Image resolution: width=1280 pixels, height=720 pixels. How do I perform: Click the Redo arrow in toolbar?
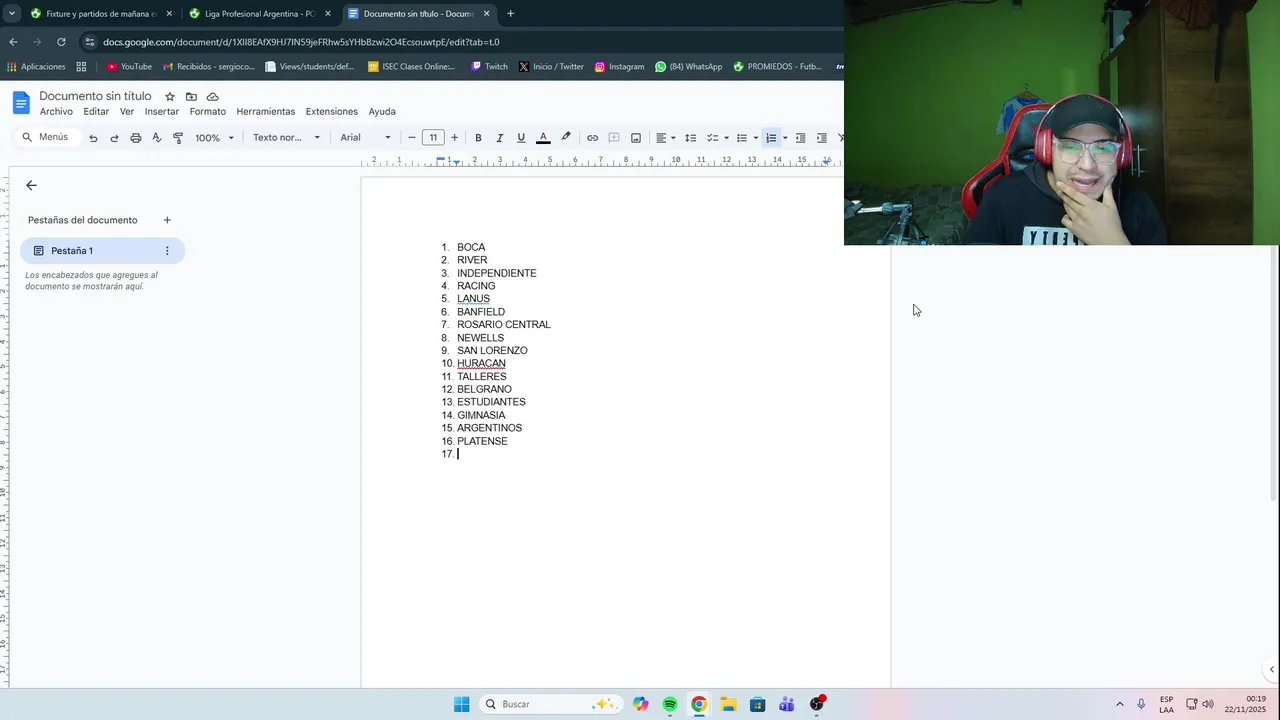pyautogui.click(x=114, y=138)
